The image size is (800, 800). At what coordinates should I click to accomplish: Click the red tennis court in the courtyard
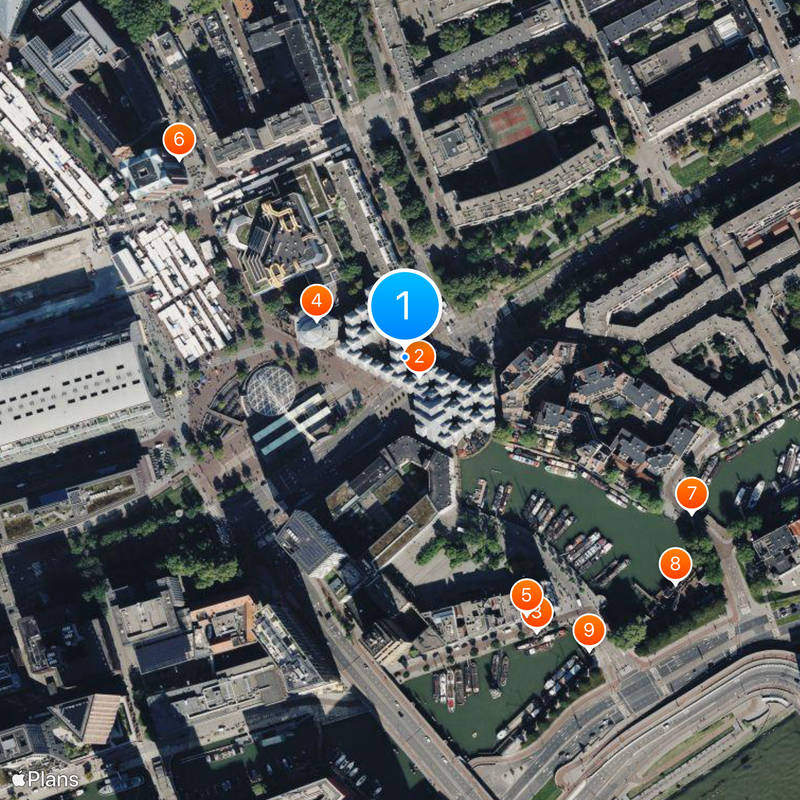click(x=510, y=124)
